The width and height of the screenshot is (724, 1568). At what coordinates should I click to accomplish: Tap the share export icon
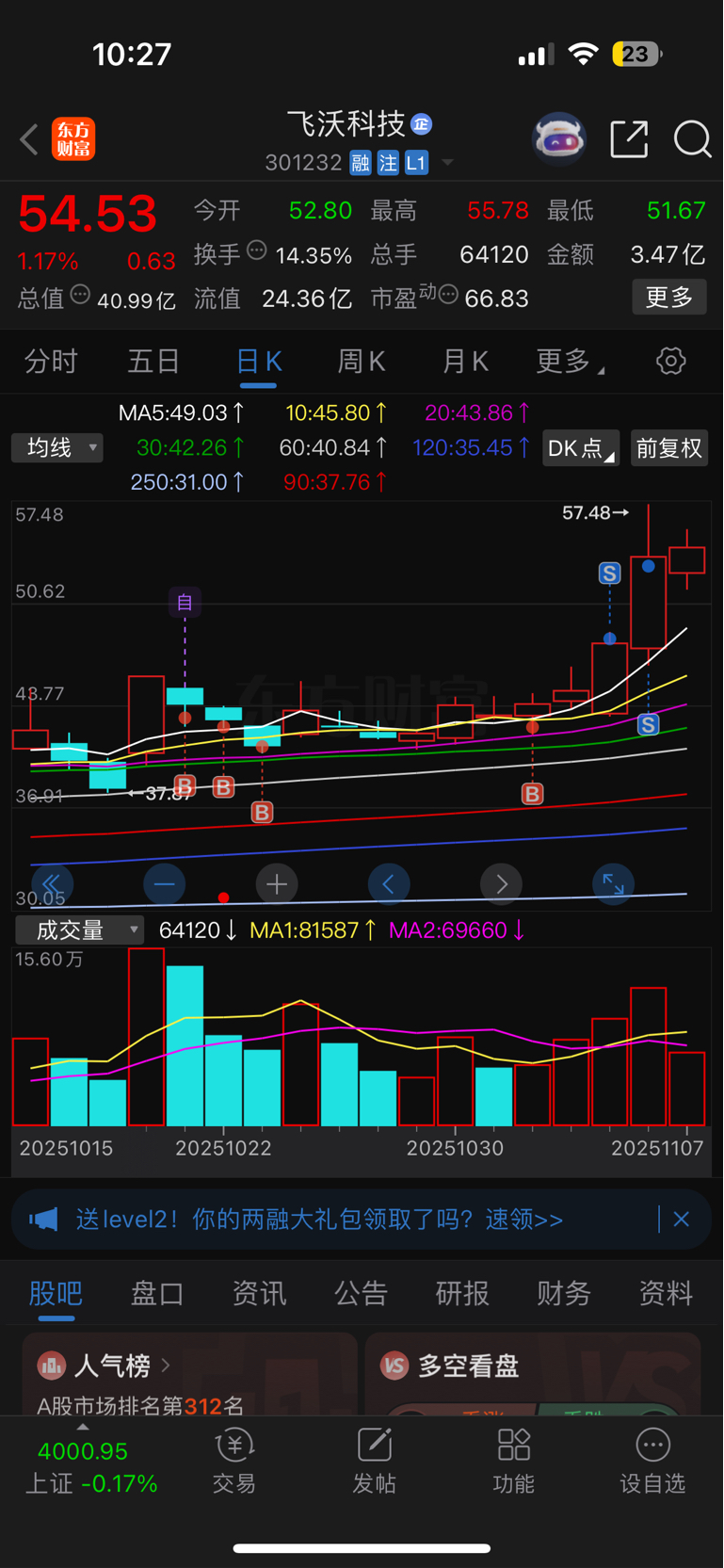coord(629,139)
